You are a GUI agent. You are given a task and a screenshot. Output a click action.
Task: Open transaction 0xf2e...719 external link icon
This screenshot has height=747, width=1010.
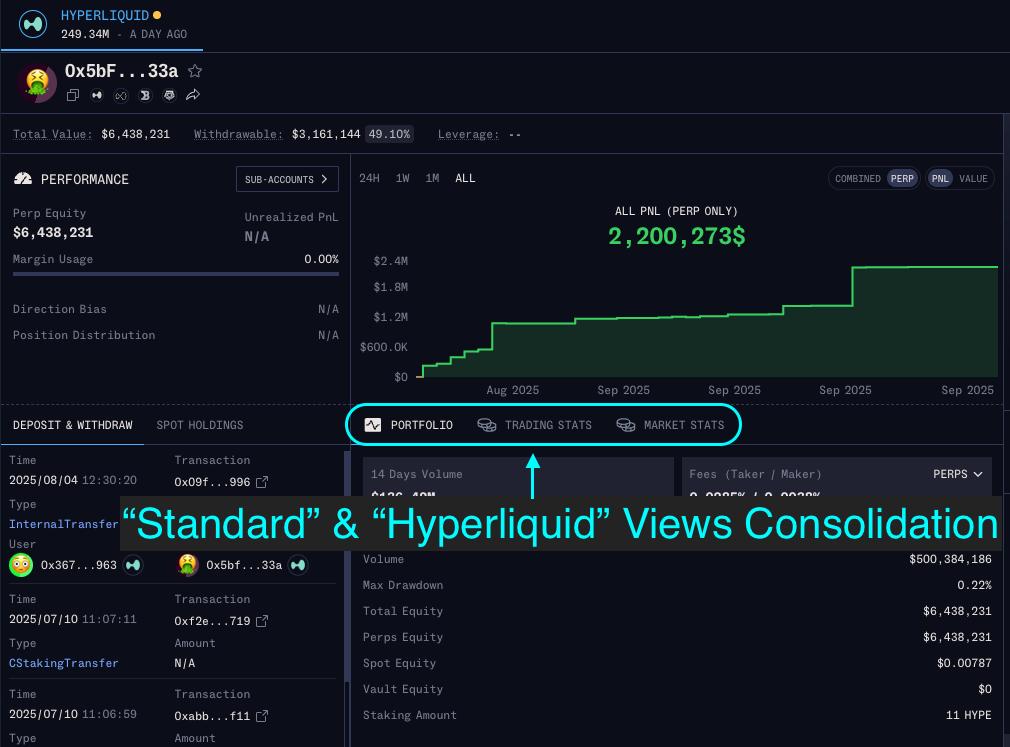coord(262,621)
